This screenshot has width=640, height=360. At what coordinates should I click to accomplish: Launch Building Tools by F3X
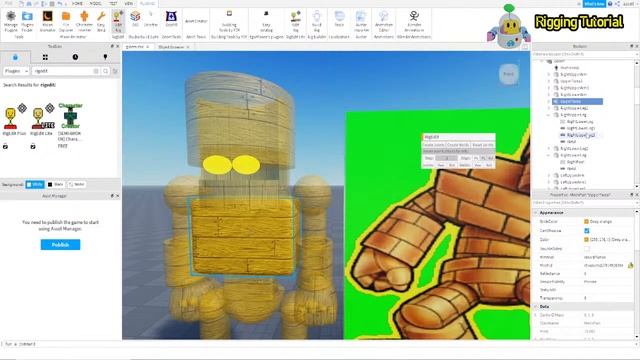point(229,21)
